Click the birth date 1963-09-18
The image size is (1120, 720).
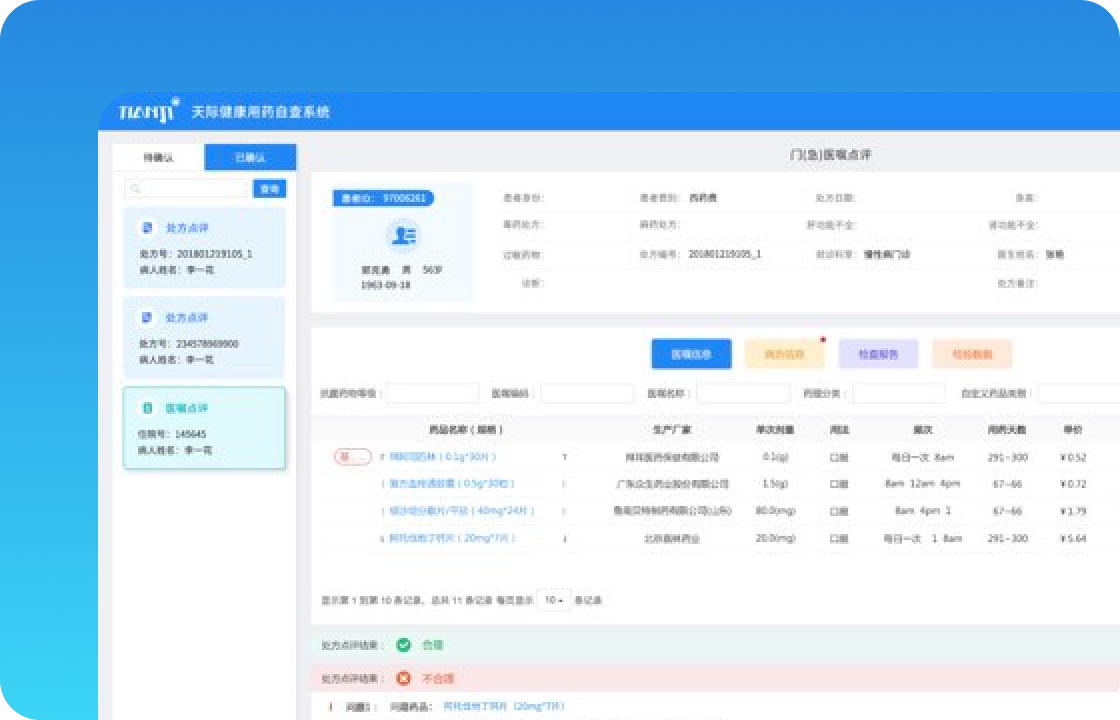pyautogui.click(x=386, y=285)
